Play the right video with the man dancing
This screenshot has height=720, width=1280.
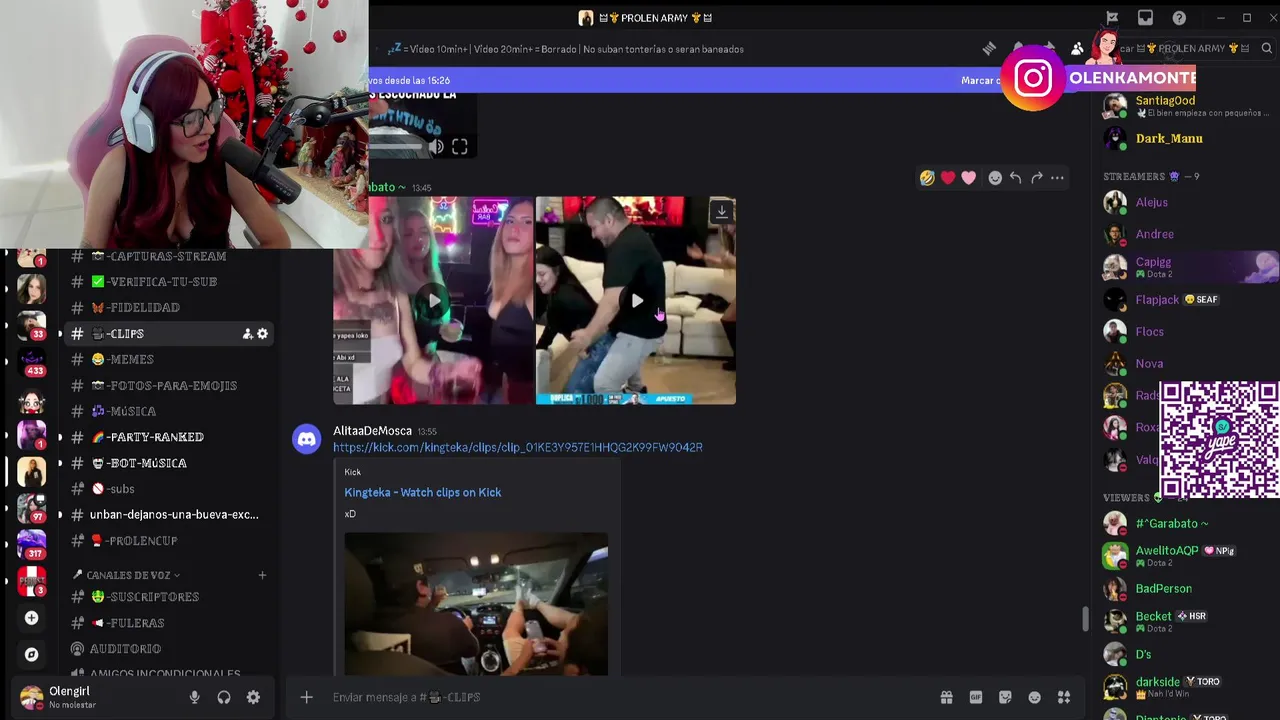(x=637, y=300)
